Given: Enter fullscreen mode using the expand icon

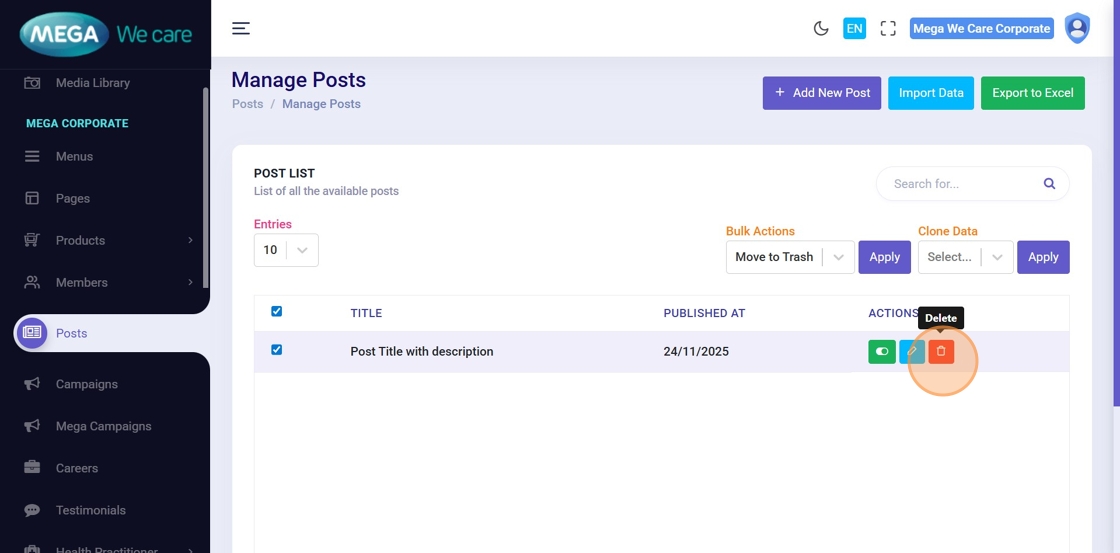Looking at the screenshot, I should (x=888, y=28).
